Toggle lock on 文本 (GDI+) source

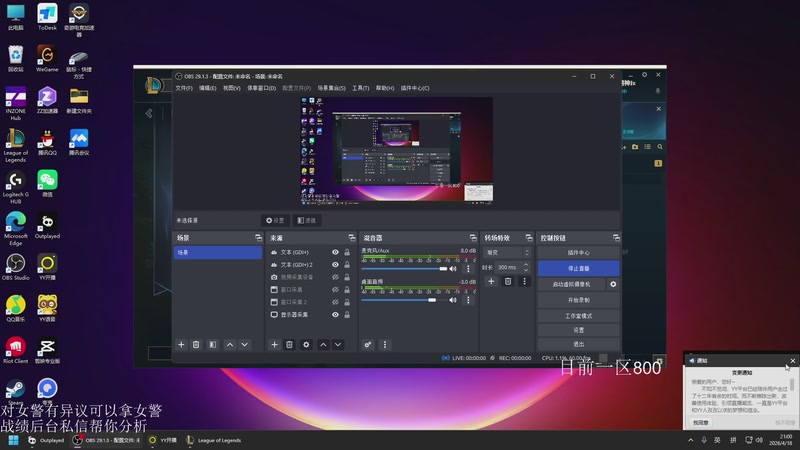(347, 252)
